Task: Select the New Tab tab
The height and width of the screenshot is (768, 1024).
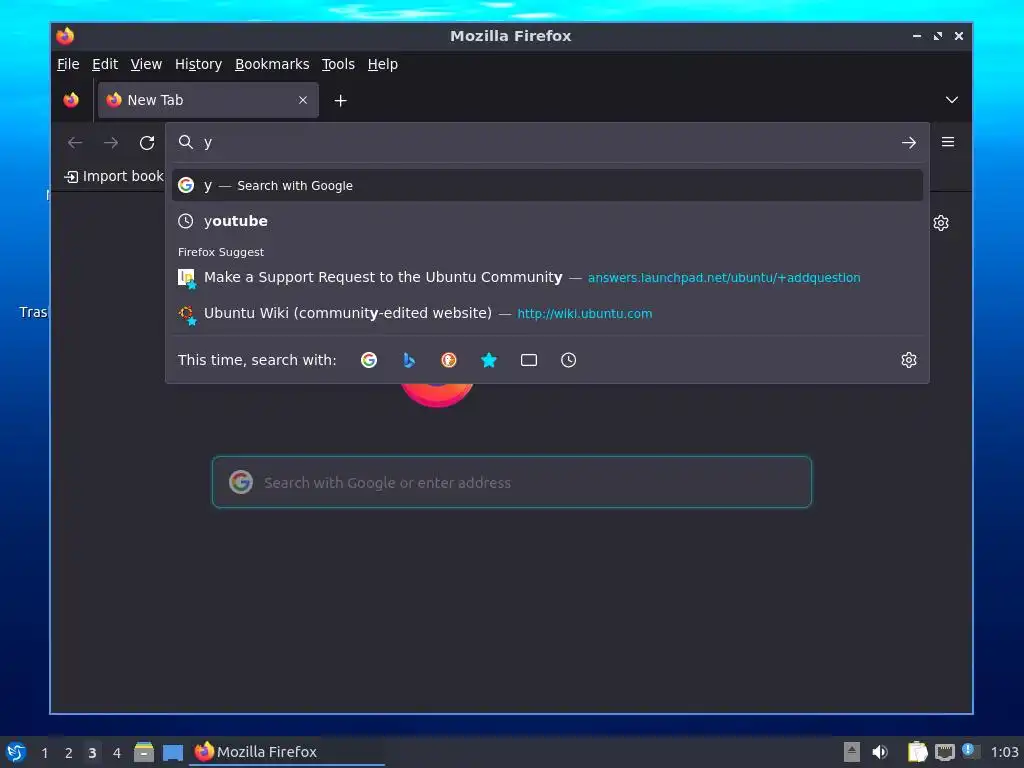Action: 208,100
